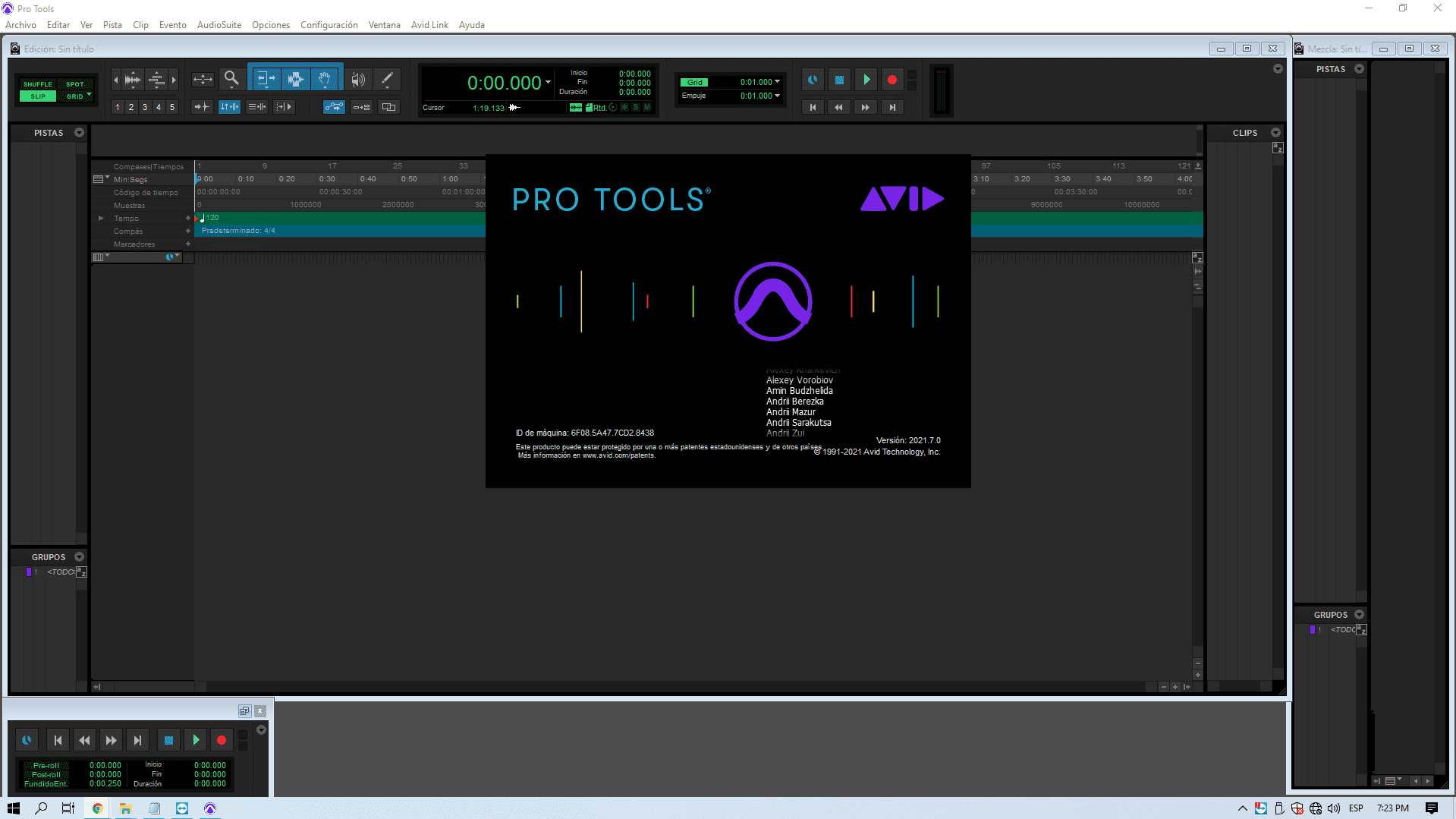This screenshot has height=819, width=1456.
Task: Select the Scrubber tool
Action: pos(357,78)
